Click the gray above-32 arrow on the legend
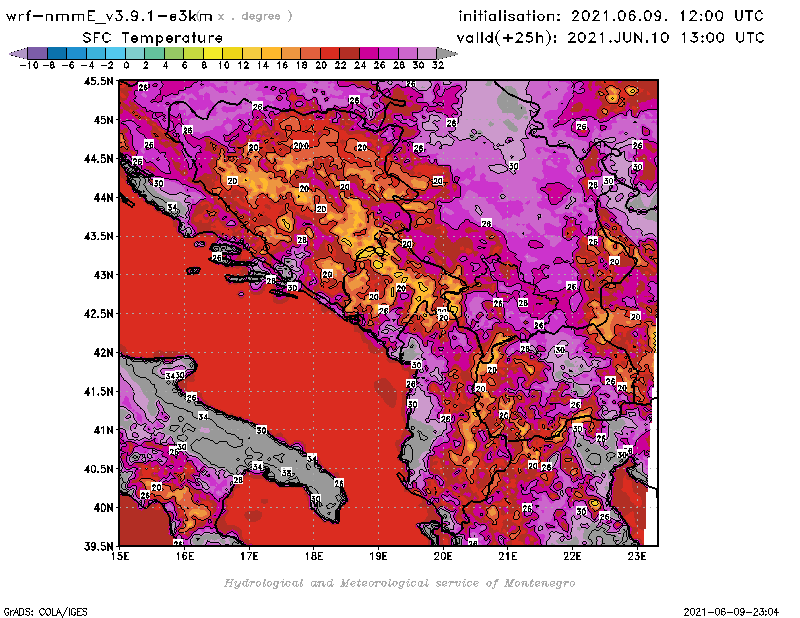Screen dimensions: 800x618 (x=446, y=54)
